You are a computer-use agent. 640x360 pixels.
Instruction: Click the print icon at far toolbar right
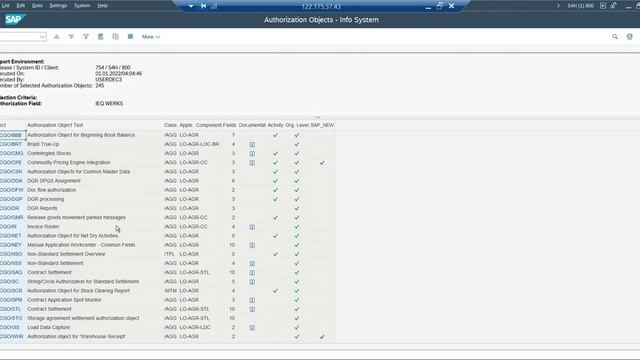tap(629, 37)
